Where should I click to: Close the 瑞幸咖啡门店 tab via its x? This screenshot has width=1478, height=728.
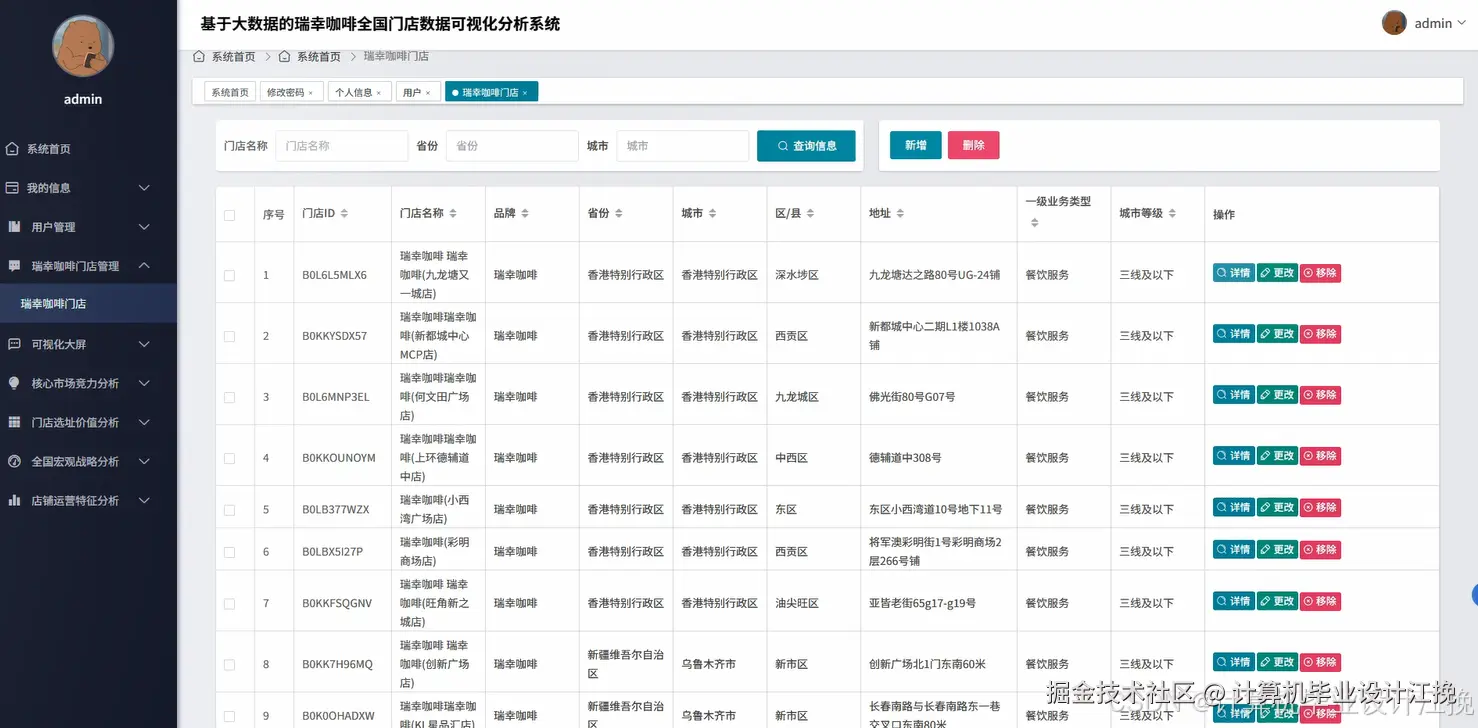pos(525,93)
